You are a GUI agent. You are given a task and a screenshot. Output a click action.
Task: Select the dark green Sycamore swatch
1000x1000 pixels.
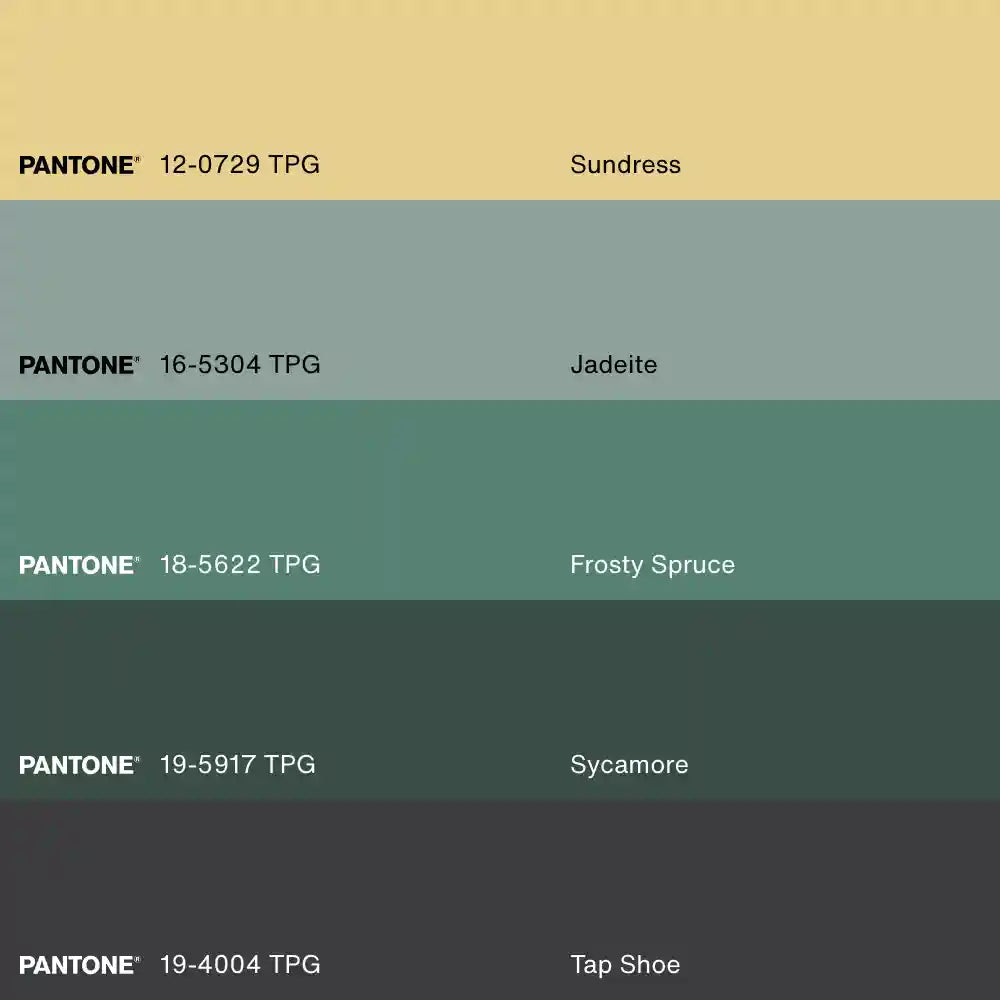[x=500, y=680]
